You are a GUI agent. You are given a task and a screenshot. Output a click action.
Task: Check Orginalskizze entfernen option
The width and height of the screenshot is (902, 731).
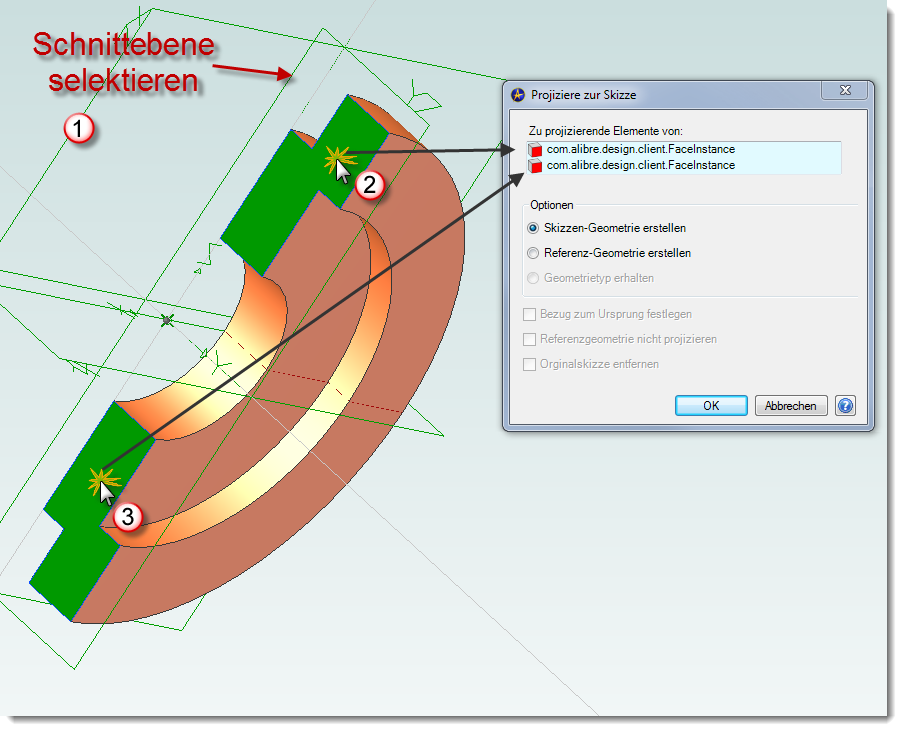click(529, 365)
